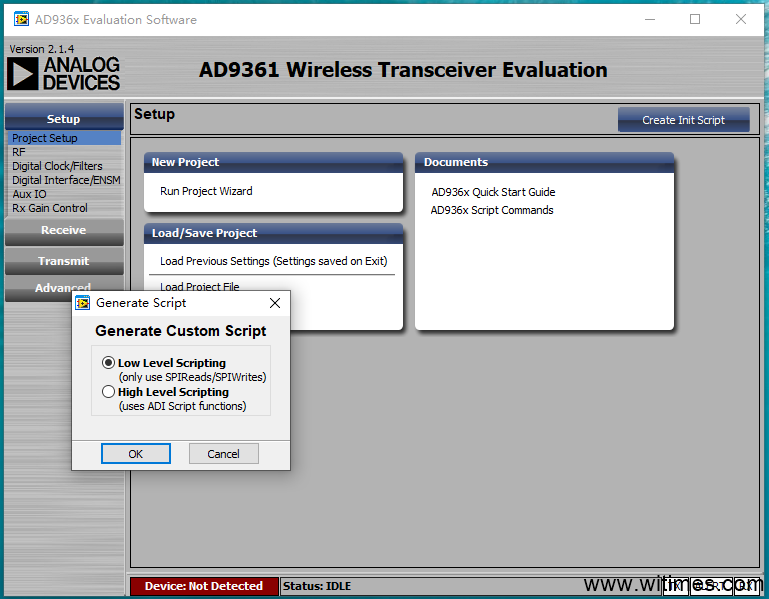Select Digital Clock/Filters in sidebar
This screenshot has height=599, width=769.
point(57,166)
